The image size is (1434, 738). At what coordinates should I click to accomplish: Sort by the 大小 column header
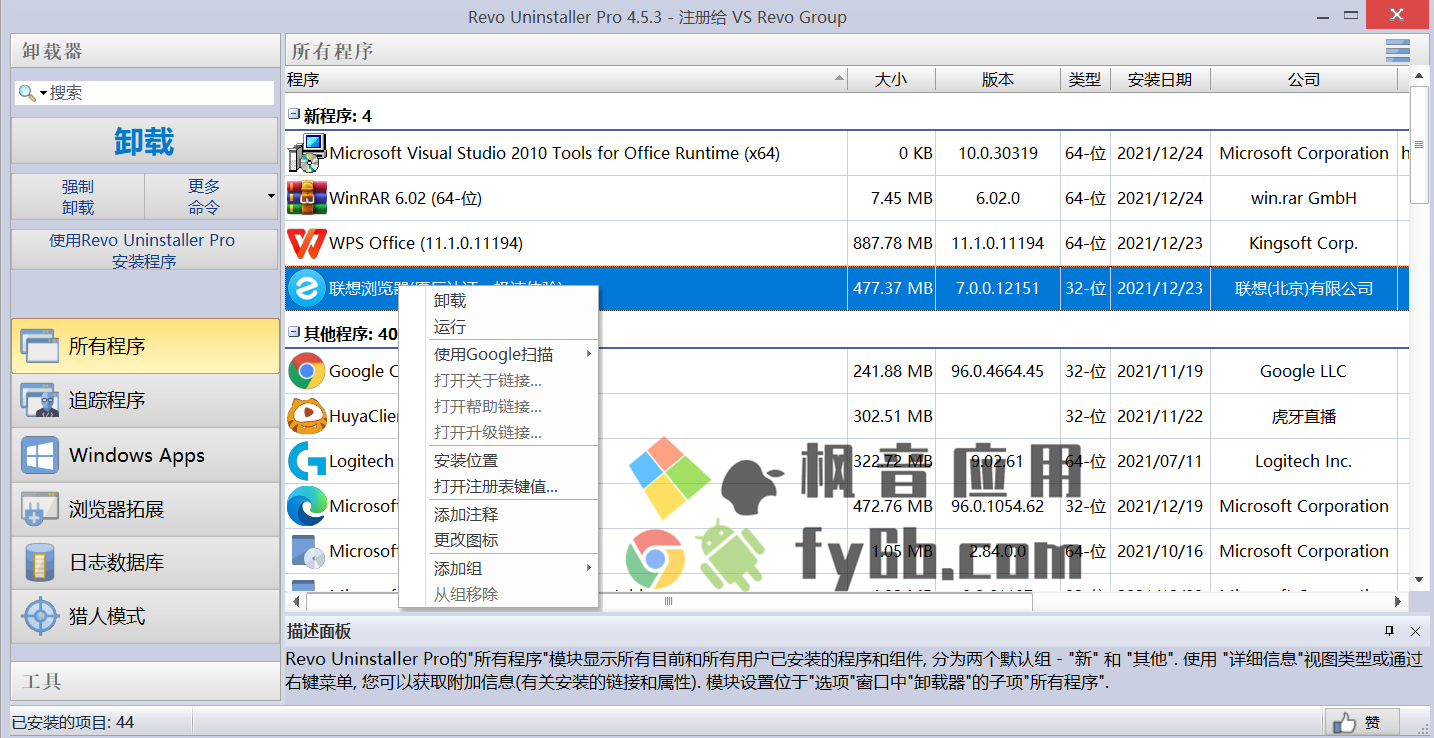click(x=891, y=79)
